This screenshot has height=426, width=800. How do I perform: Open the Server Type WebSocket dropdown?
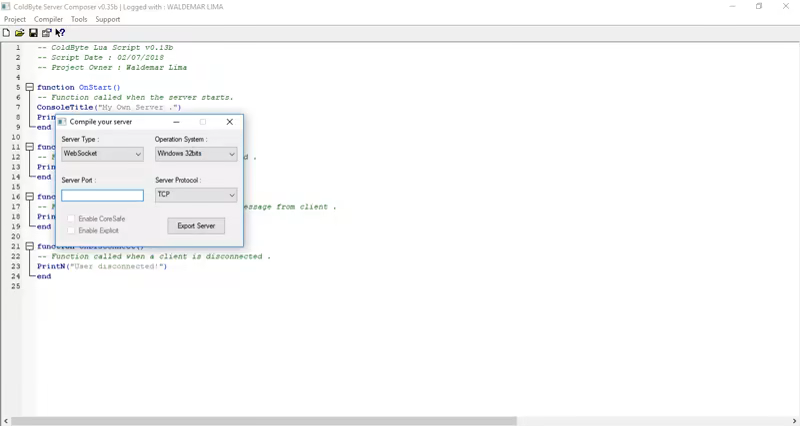(102, 154)
